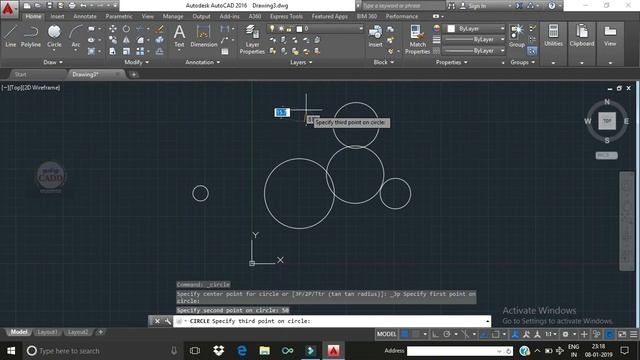Expand the Block panel

[x=384, y=62]
